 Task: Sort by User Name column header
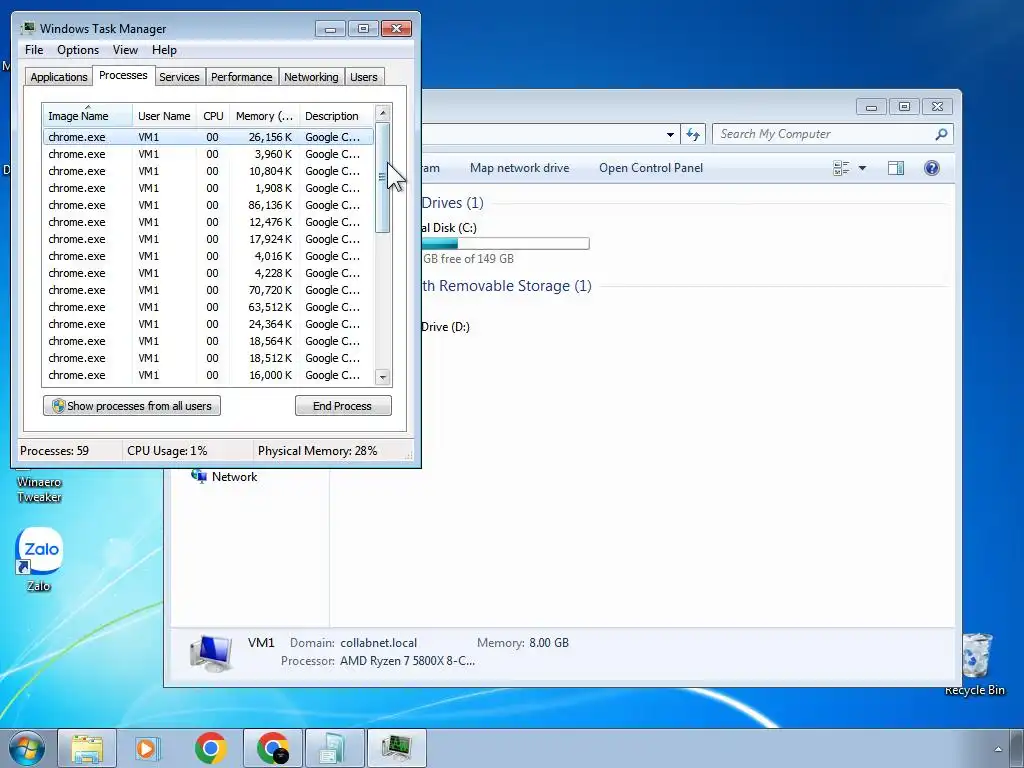click(x=164, y=116)
